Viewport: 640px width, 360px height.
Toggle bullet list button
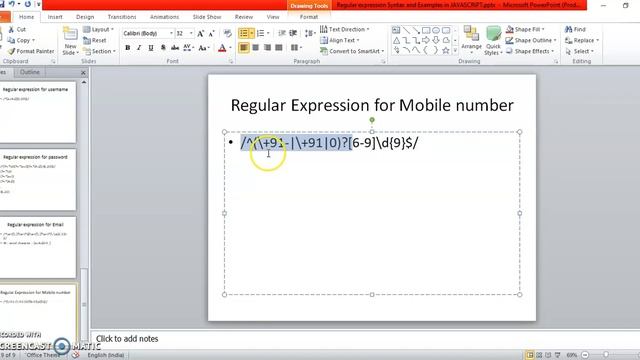244,33
